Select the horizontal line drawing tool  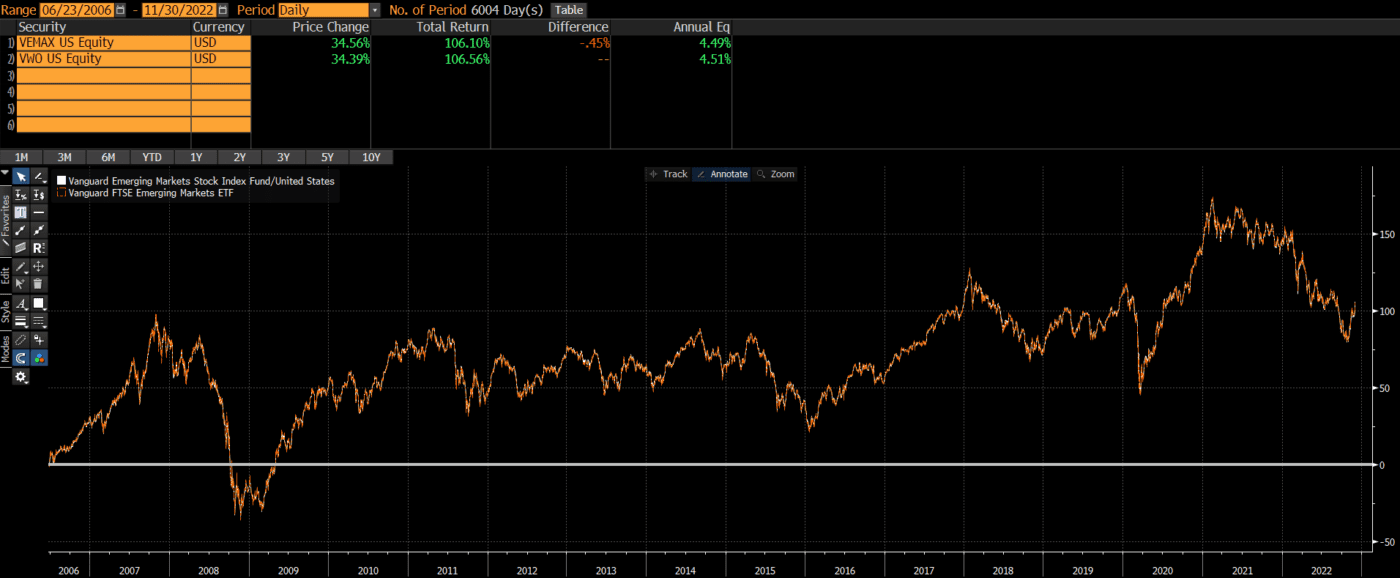coord(39,213)
